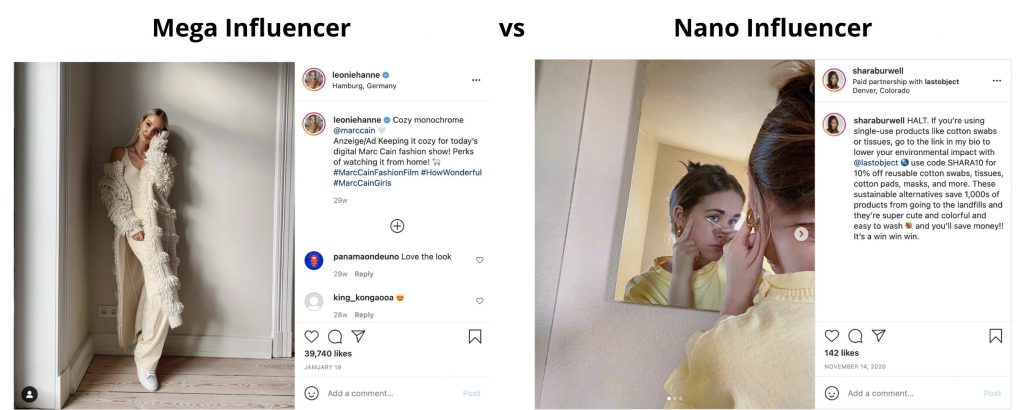Load more comments with plus circle
This screenshot has width=1024, height=410.
coord(397,226)
